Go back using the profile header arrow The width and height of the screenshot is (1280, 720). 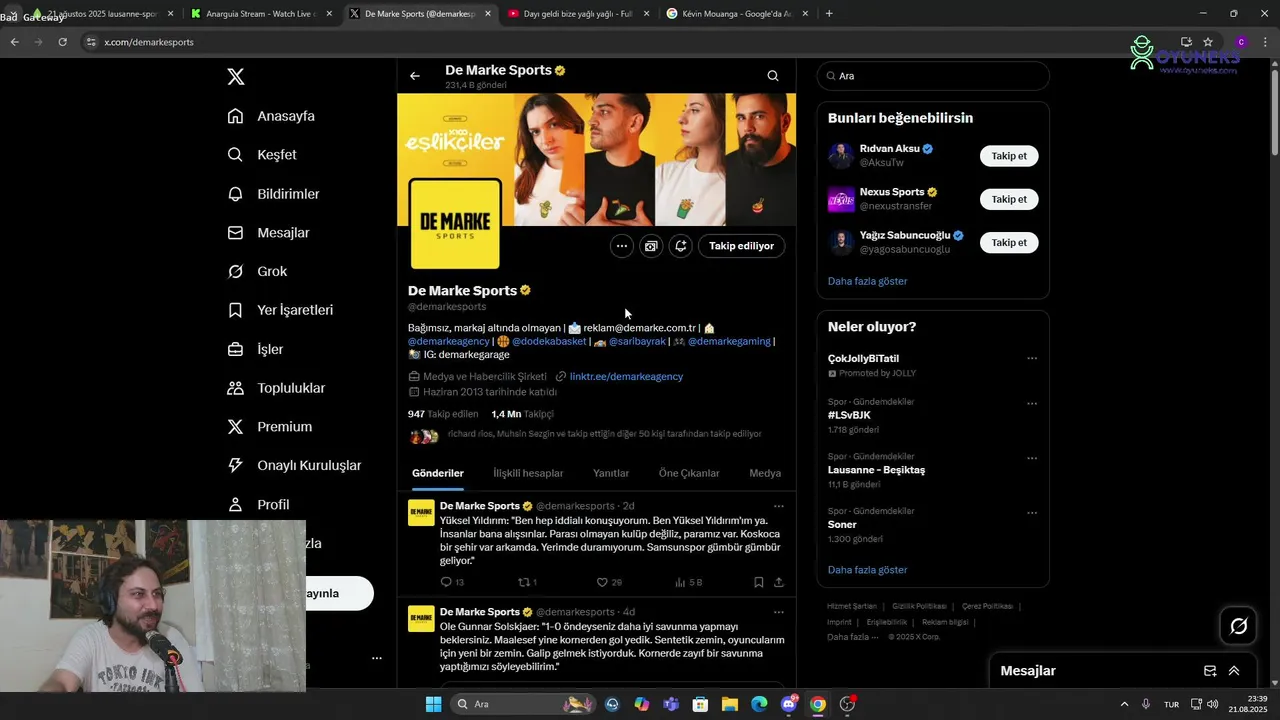415,76
